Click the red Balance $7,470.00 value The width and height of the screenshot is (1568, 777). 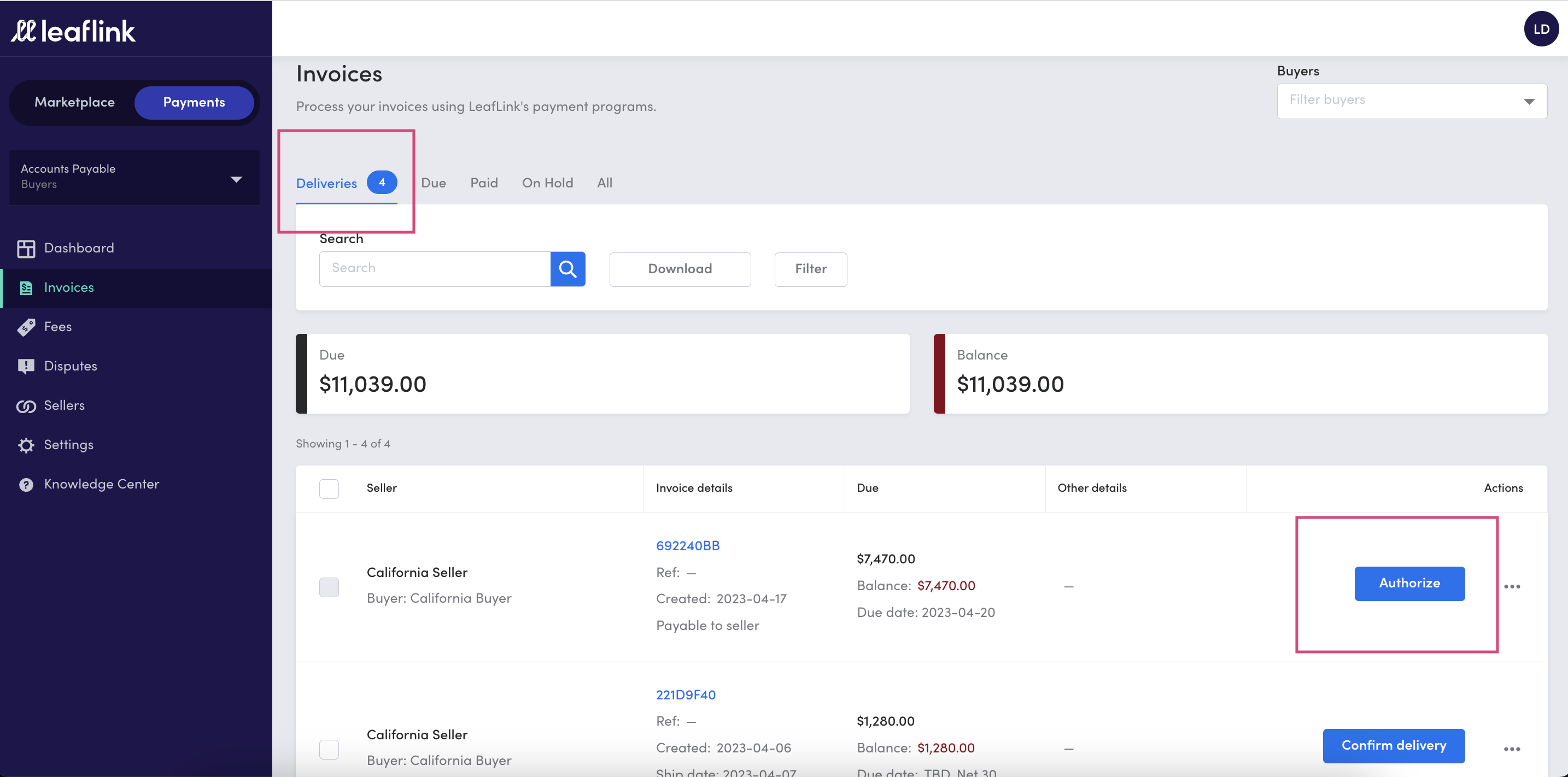946,586
